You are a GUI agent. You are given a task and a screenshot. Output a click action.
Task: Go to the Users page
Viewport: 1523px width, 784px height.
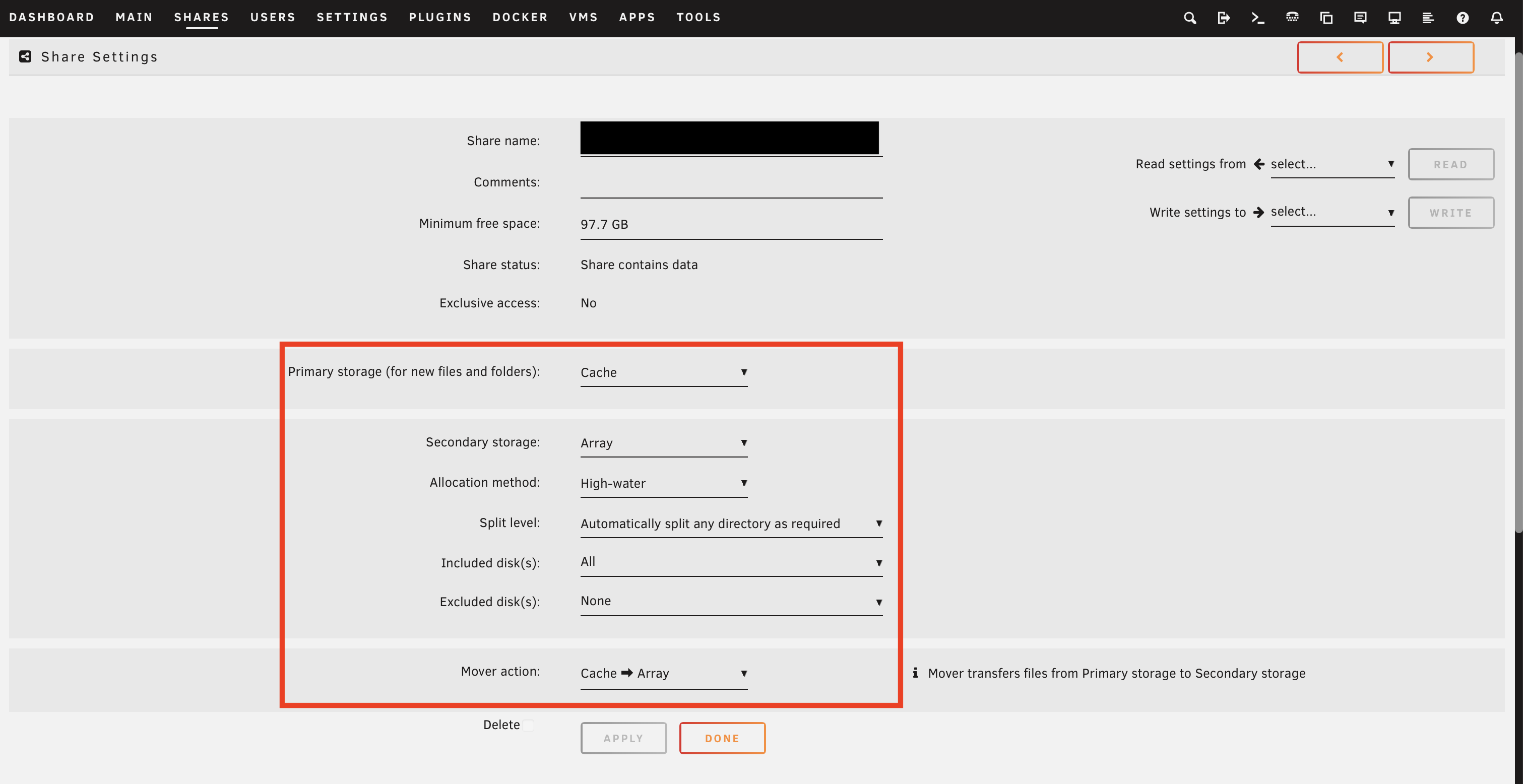point(273,17)
